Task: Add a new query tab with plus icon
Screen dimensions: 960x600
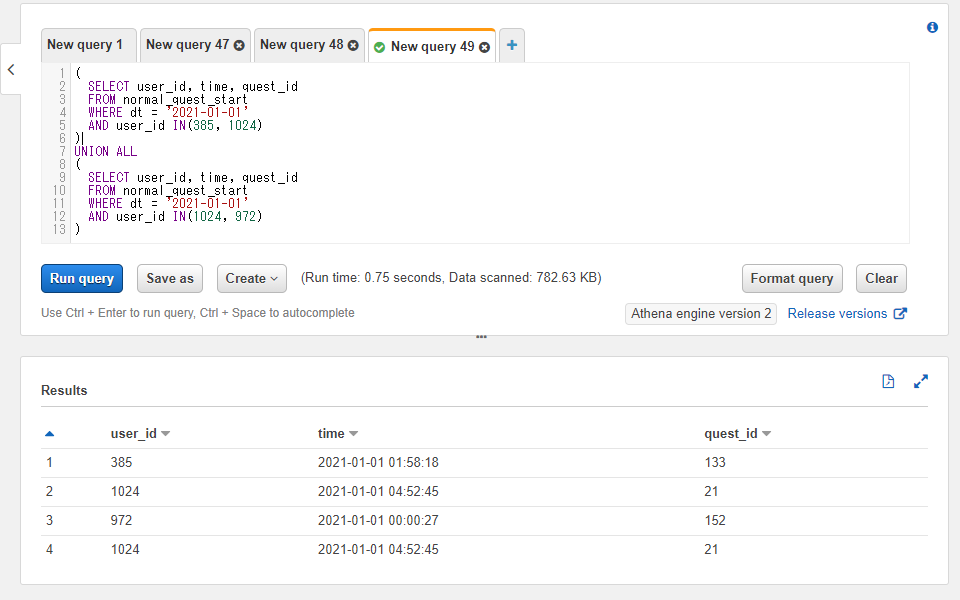Action: point(512,45)
